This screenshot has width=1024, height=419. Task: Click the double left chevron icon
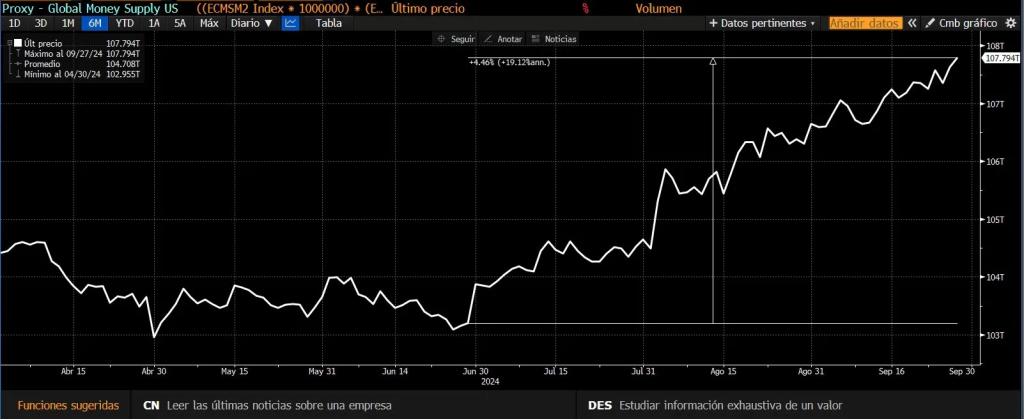point(912,22)
